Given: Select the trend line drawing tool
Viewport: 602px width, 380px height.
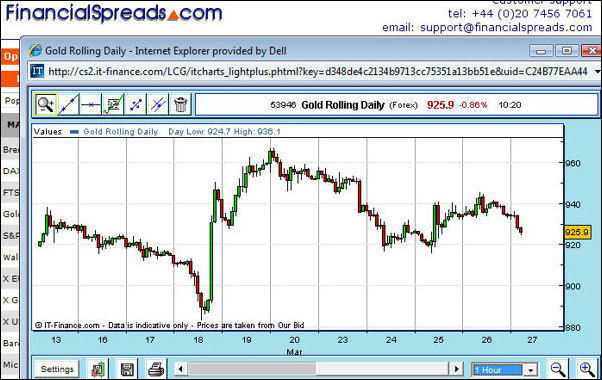Looking at the screenshot, I should point(68,104).
